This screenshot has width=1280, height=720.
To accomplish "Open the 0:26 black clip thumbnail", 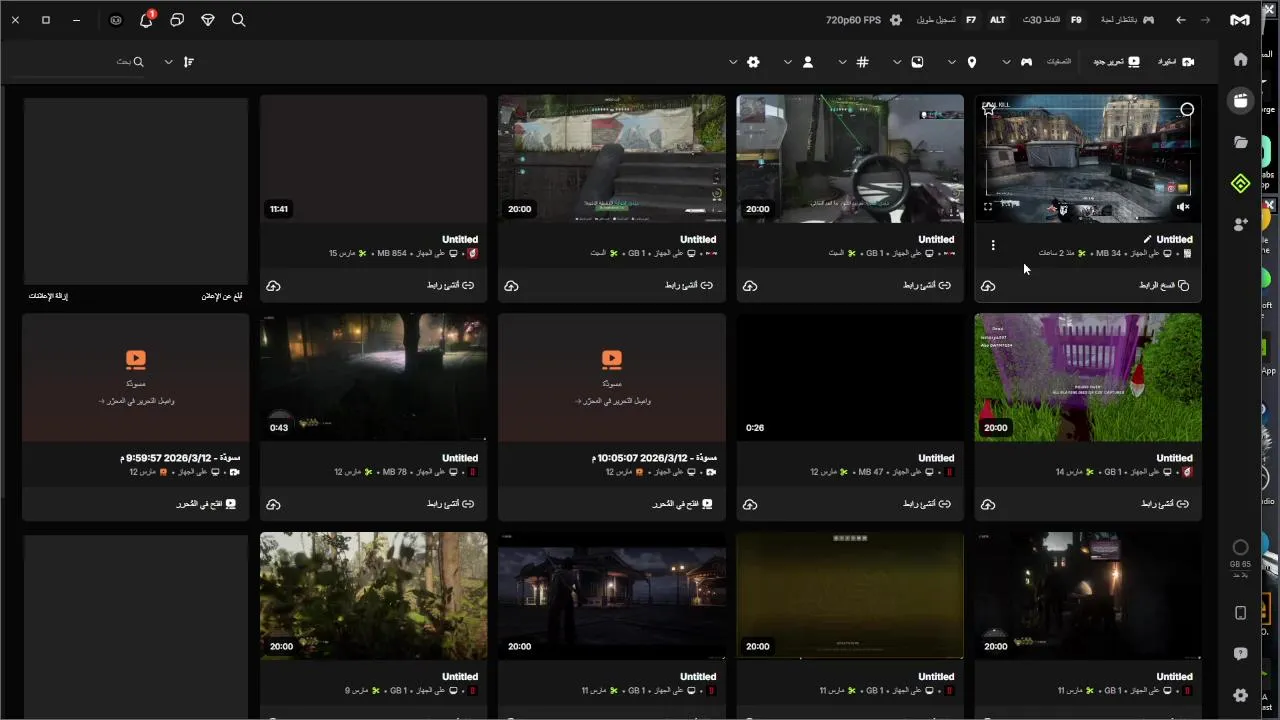I will [x=850, y=377].
